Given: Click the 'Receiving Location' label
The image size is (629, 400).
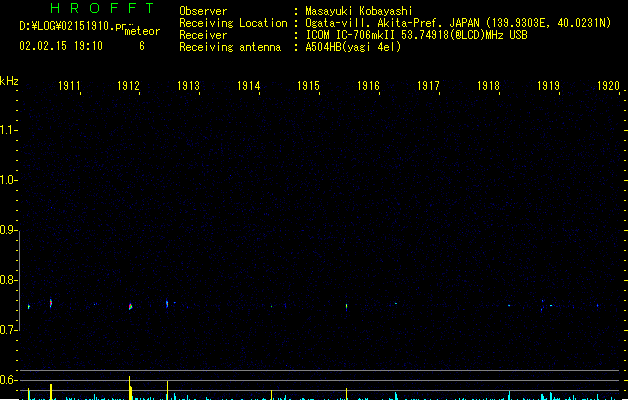Looking at the screenshot, I should coord(233,23).
